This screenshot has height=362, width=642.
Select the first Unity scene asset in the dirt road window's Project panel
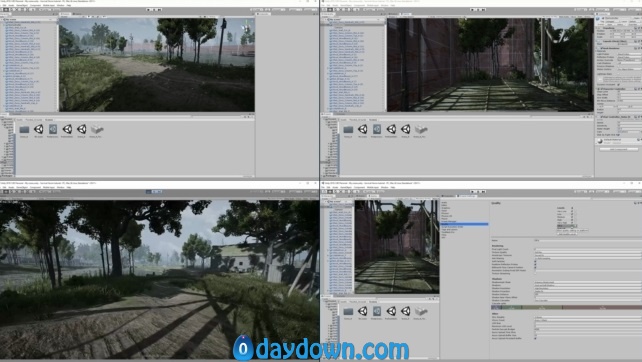click(38, 129)
